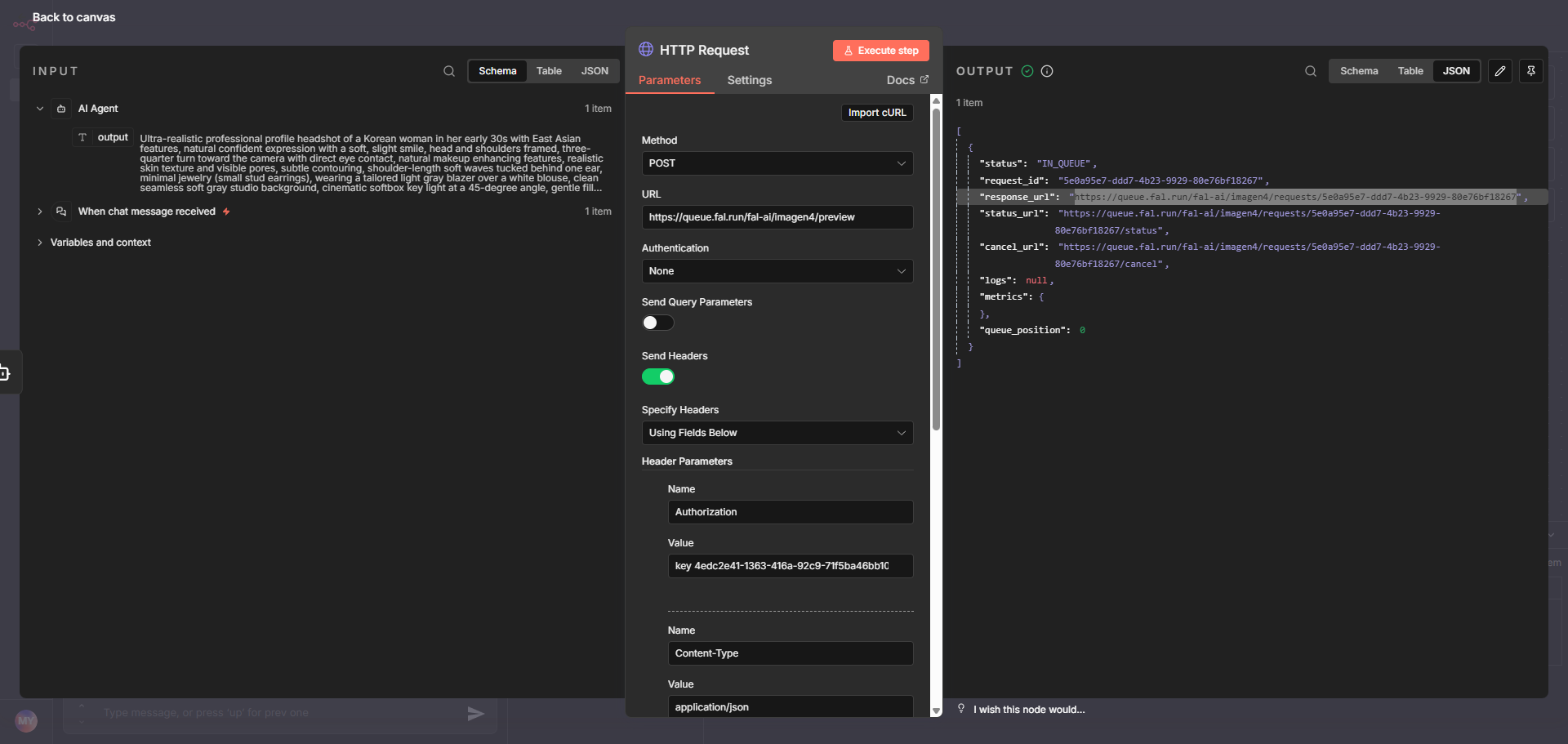Send the chat message arrow
Image resolution: width=1568 pixels, height=744 pixels.
coord(476,714)
